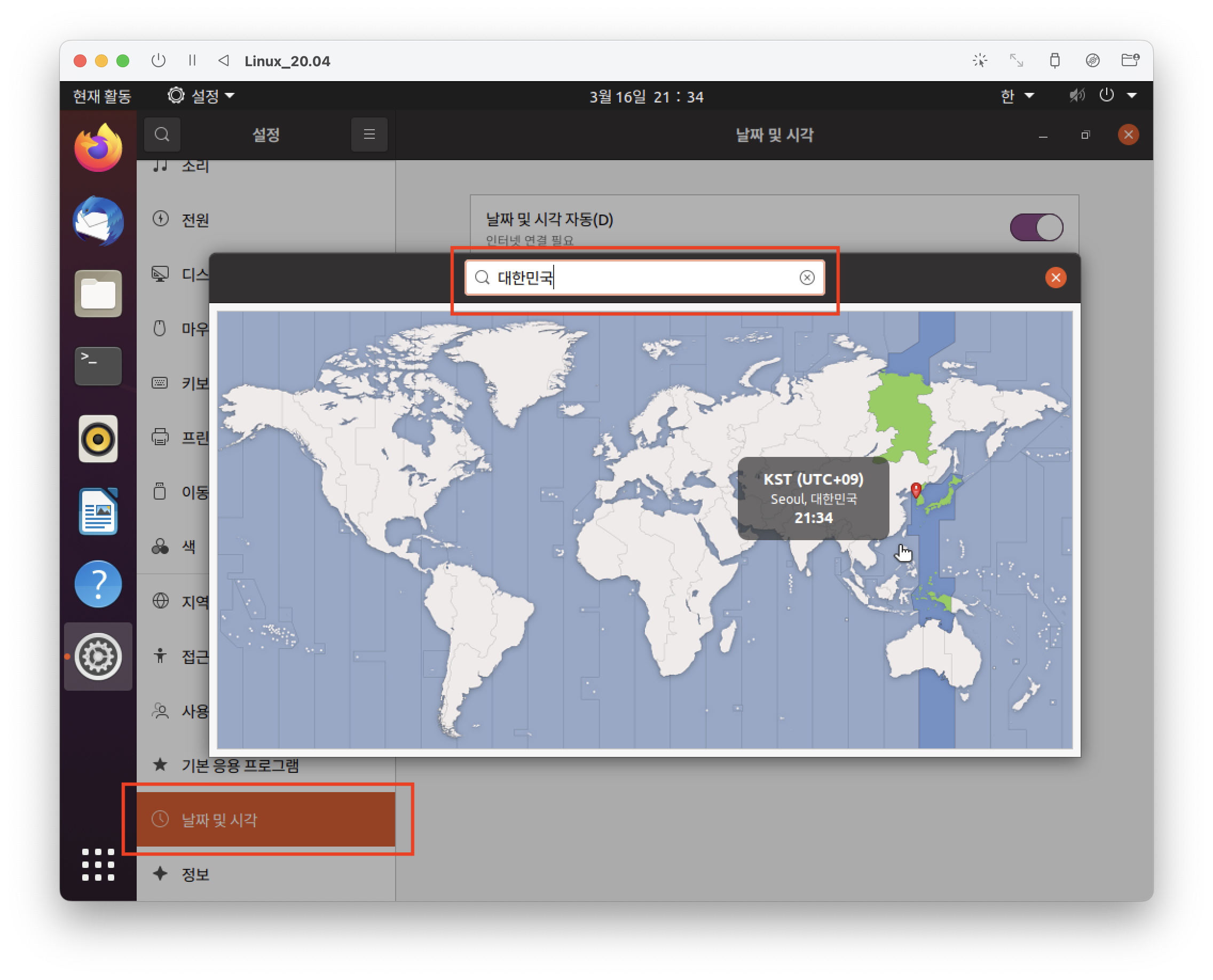Open Firefox from the dock
The height and width of the screenshot is (980, 1213).
[x=98, y=148]
